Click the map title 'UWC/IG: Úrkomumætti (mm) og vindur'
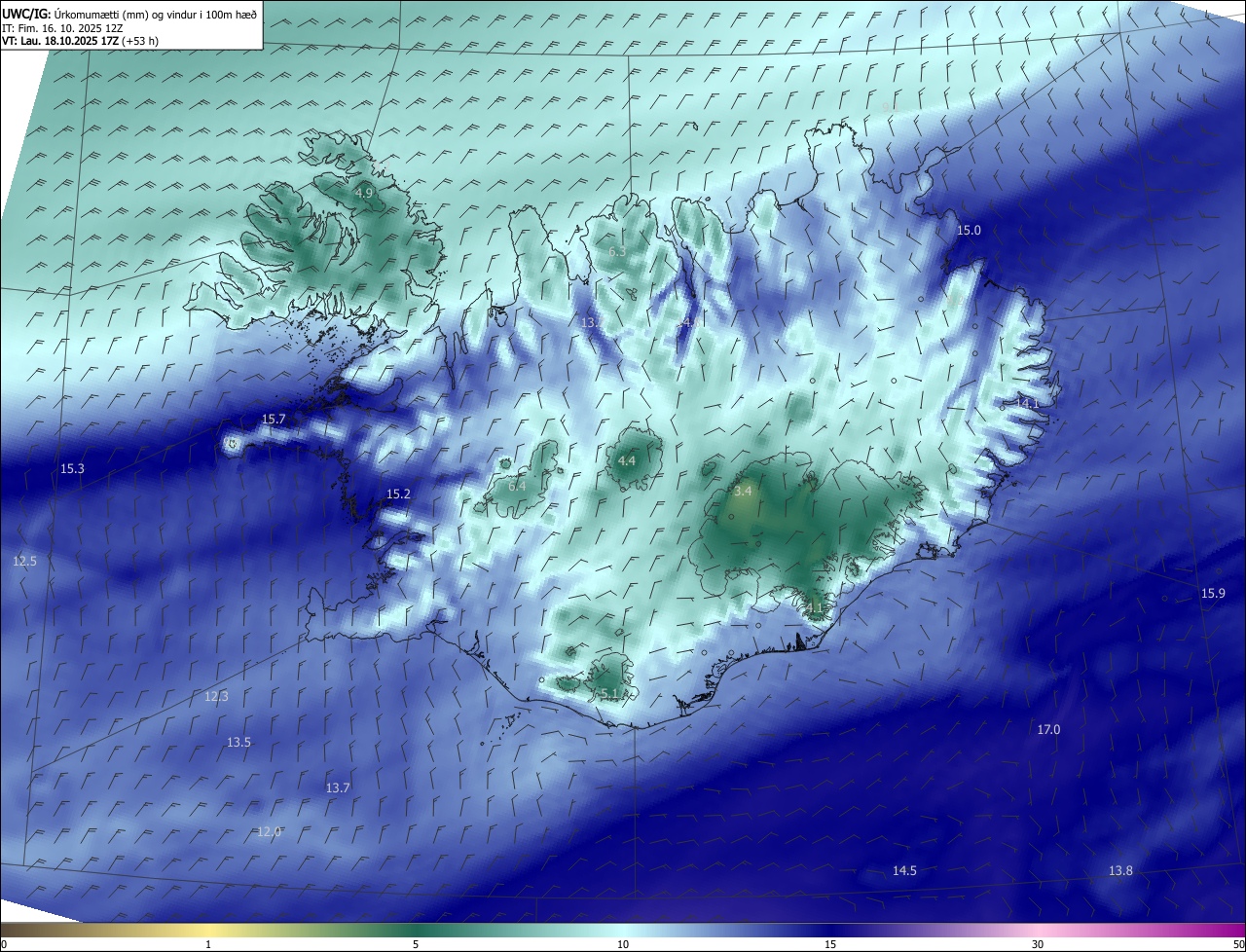 point(129,14)
